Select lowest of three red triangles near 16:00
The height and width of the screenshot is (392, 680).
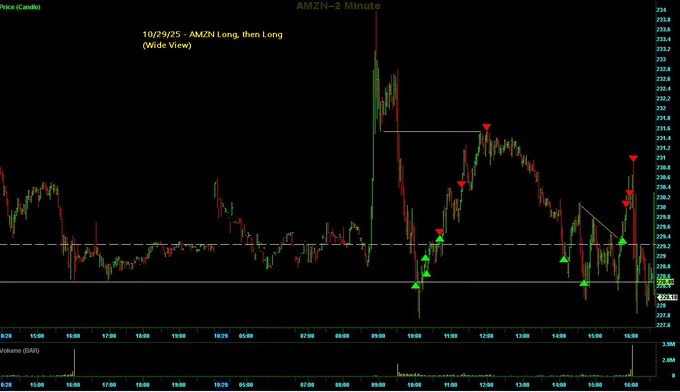click(626, 204)
